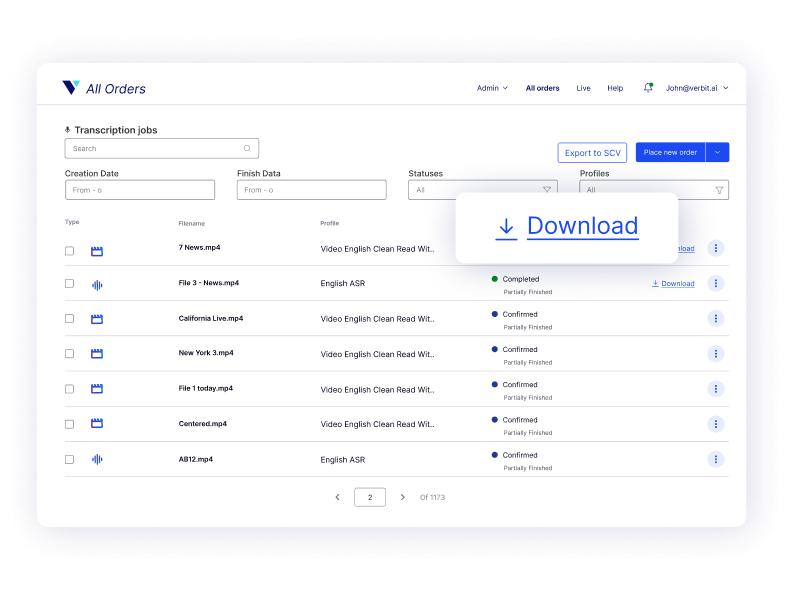The width and height of the screenshot is (789, 590).
Task: Click the Export to SCV button
Action: click(x=592, y=153)
